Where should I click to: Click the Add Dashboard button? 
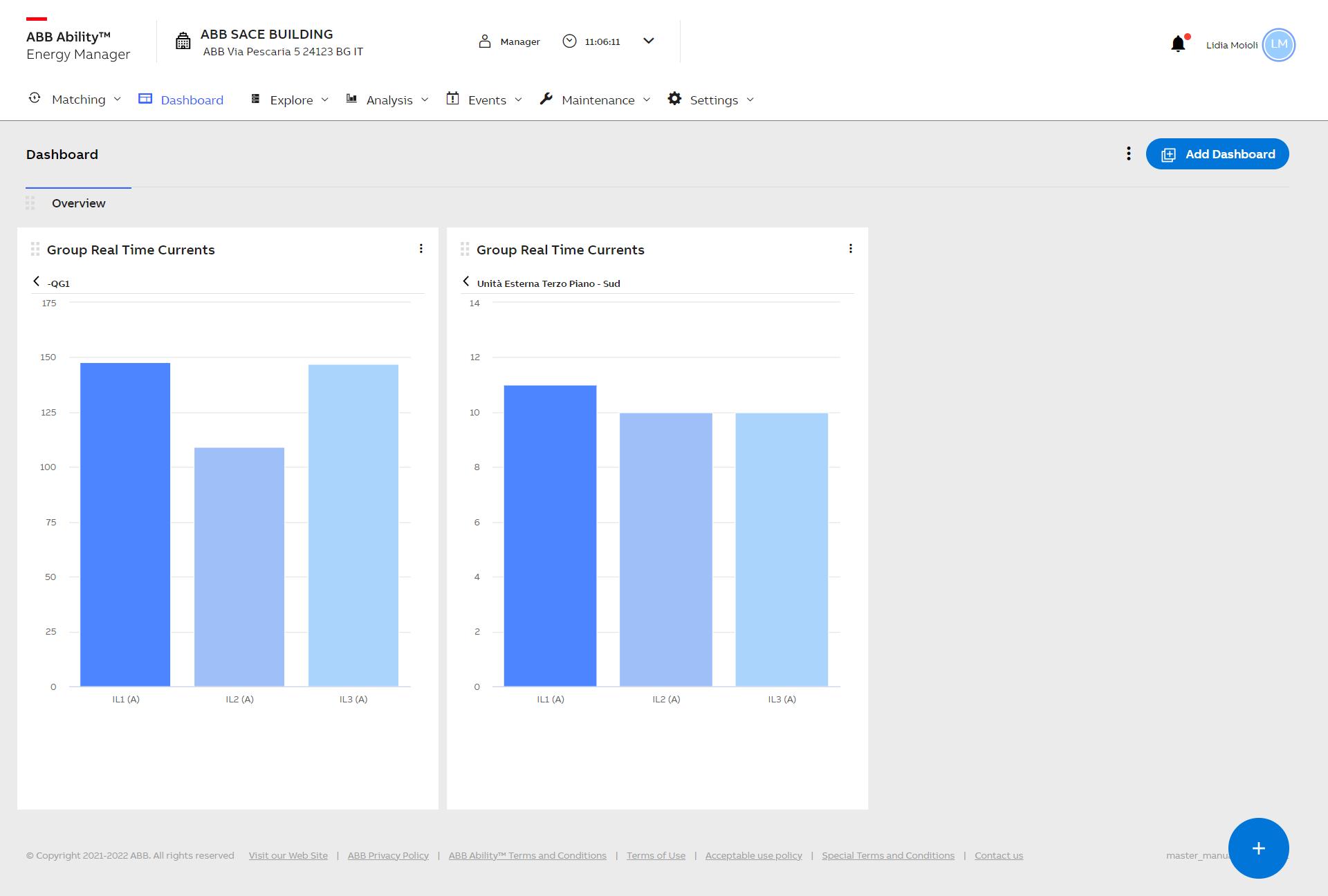coord(1217,153)
